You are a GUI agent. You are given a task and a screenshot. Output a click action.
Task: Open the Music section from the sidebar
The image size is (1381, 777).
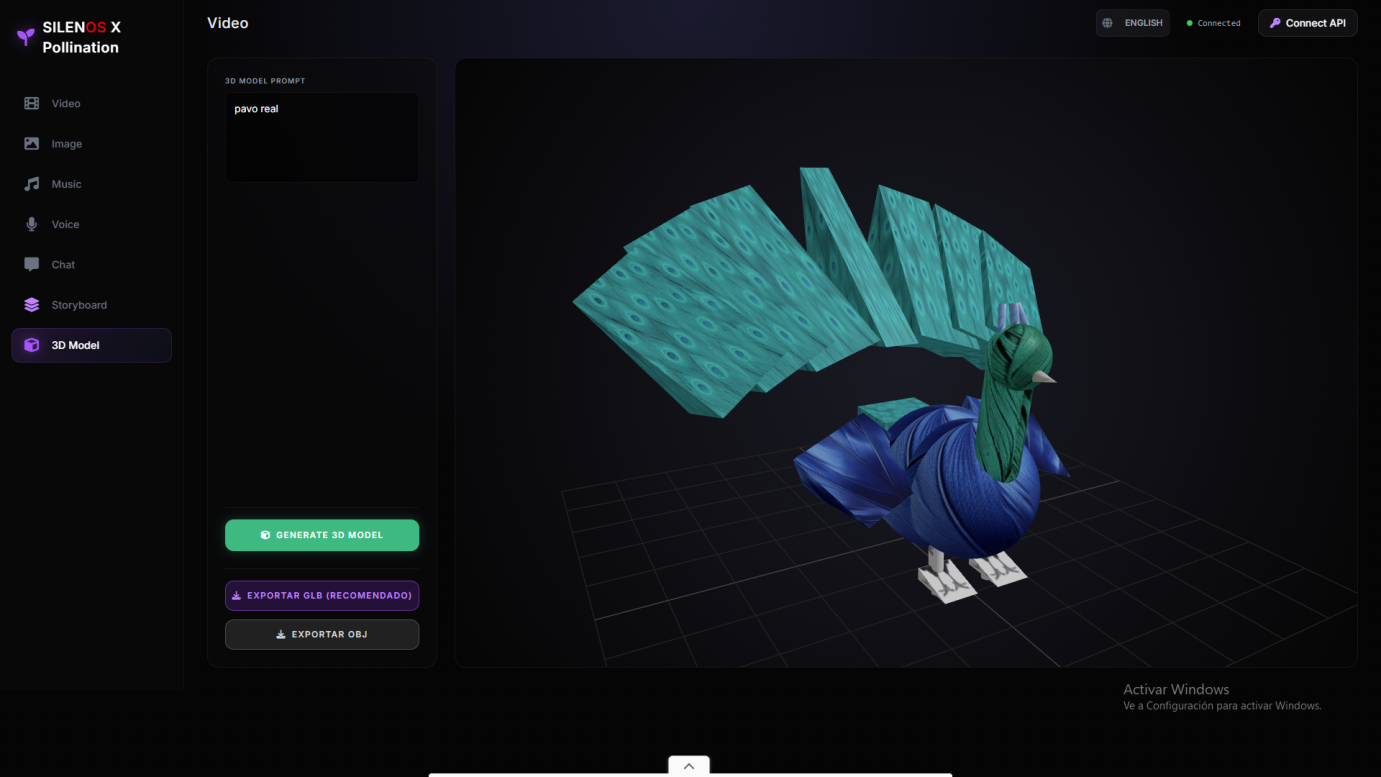(x=65, y=184)
